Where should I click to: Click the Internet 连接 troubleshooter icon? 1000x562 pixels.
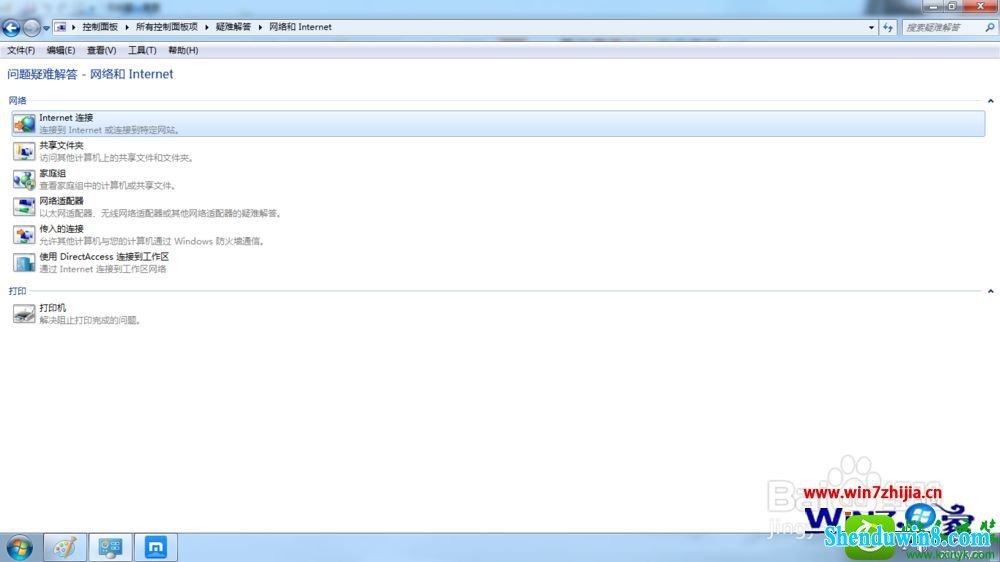pos(24,123)
